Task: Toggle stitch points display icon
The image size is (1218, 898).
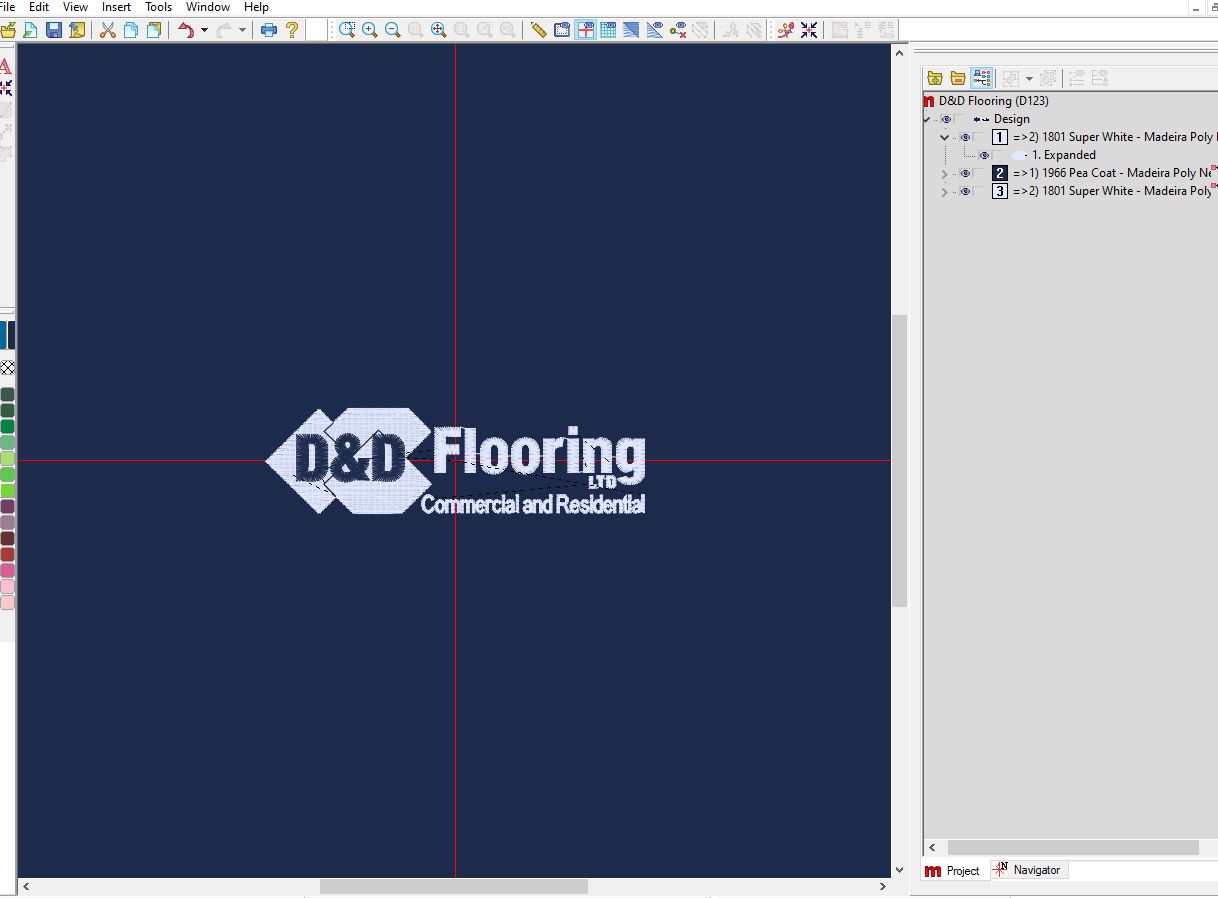Action: point(677,30)
